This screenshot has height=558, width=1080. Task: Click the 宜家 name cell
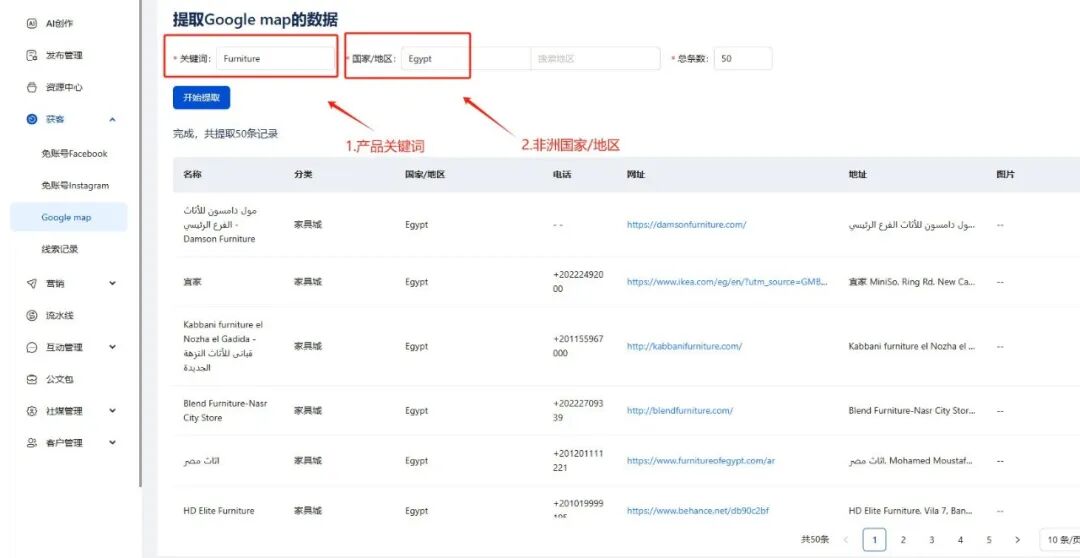tap(192, 282)
